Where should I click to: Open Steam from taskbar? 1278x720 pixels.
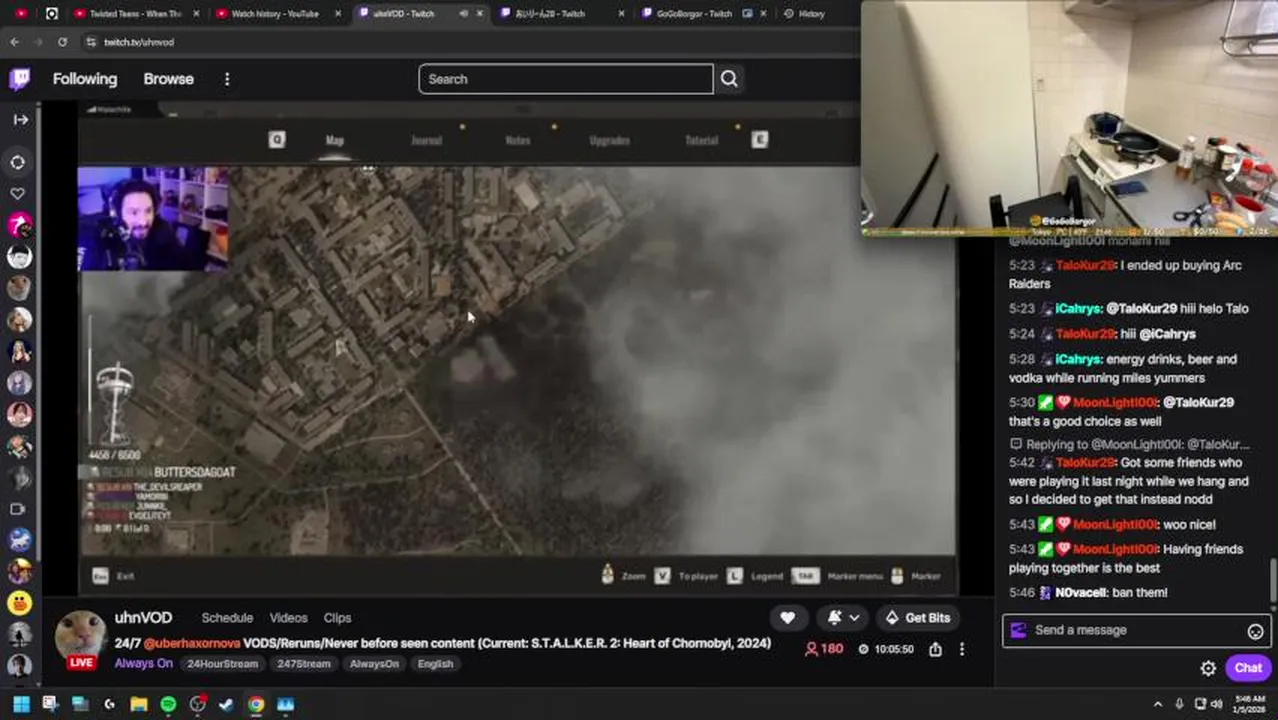tap(226, 704)
